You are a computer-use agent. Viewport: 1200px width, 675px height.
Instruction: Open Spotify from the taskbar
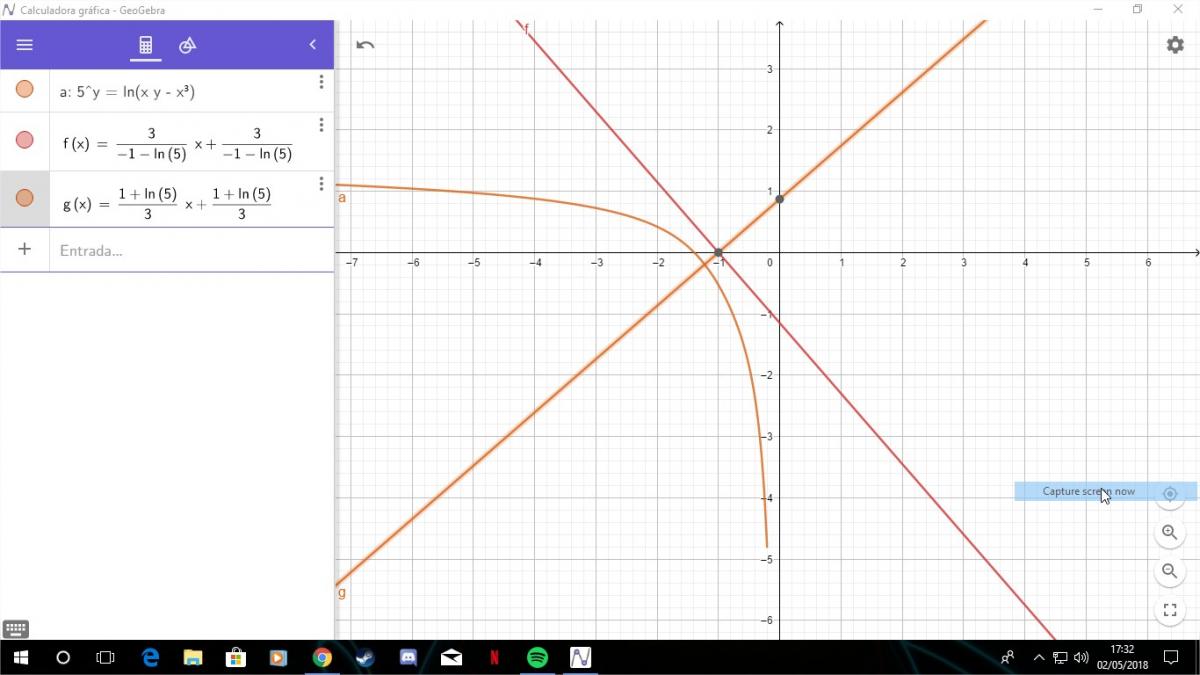coord(537,657)
